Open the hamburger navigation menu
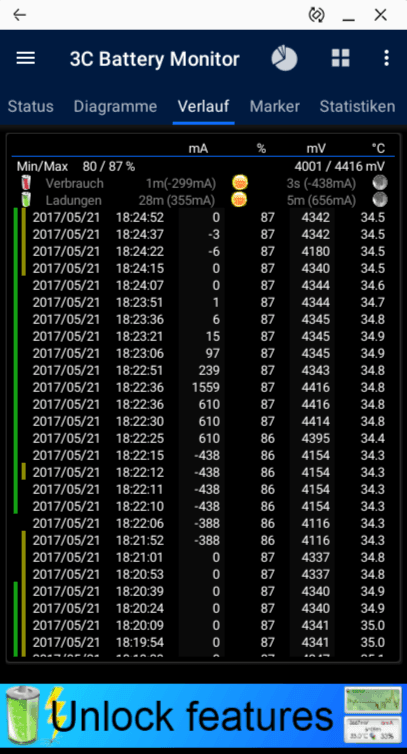This screenshot has height=754, width=407. [25, 59]
